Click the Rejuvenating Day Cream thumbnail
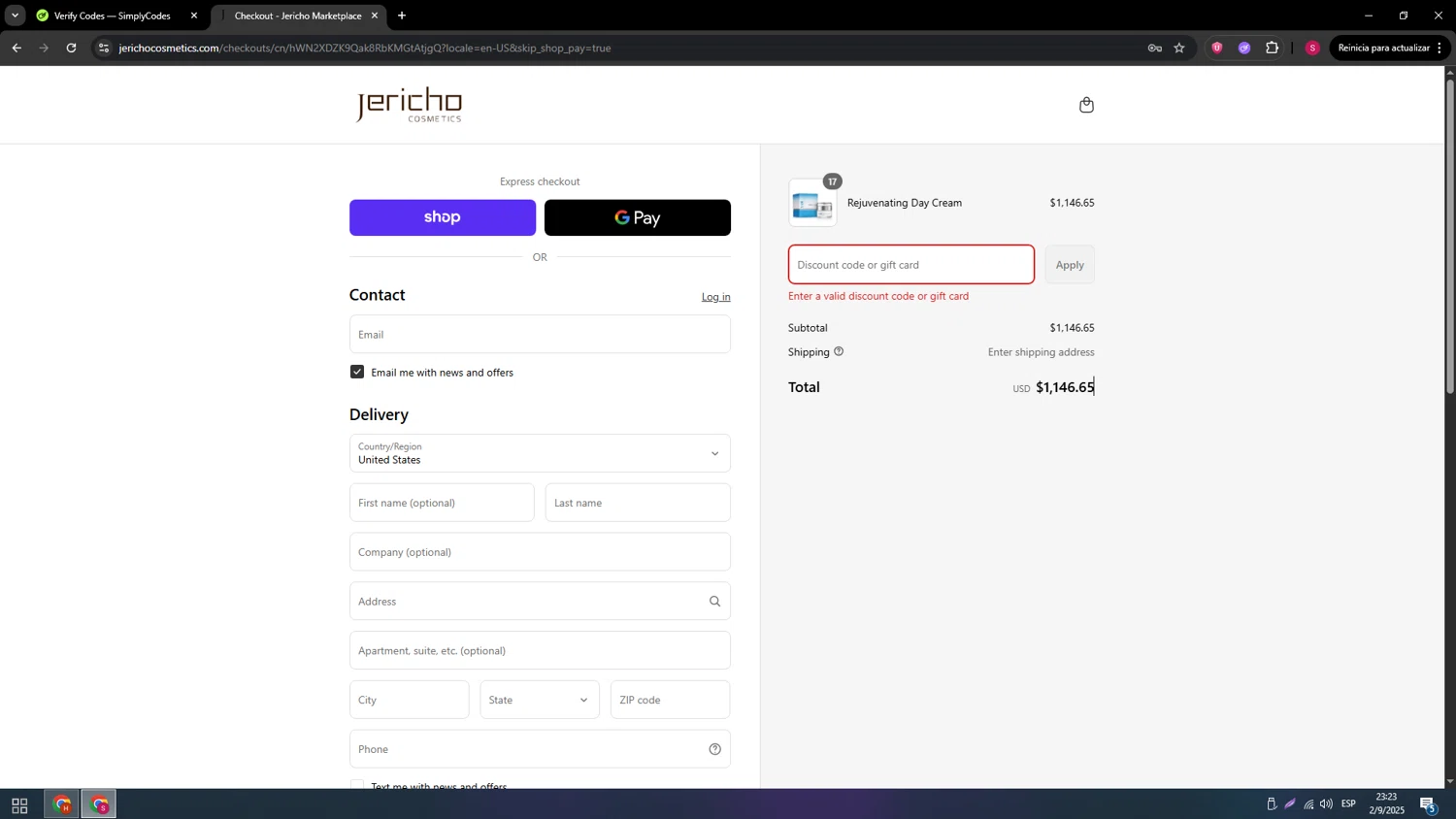Screen dimensions: 1456x819 point(812,203)
